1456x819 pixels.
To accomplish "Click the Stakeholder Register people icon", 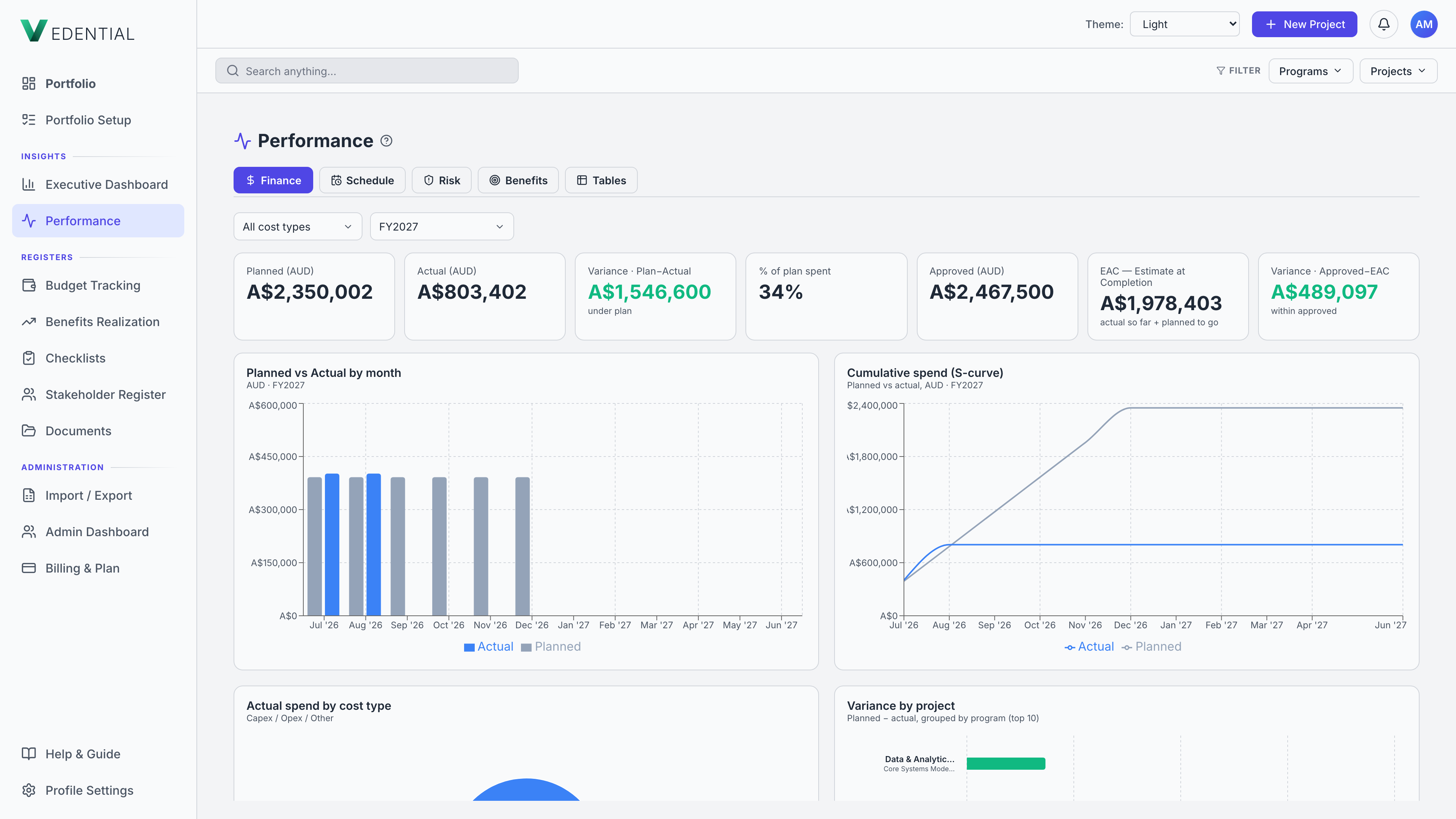I will point(29,394).
